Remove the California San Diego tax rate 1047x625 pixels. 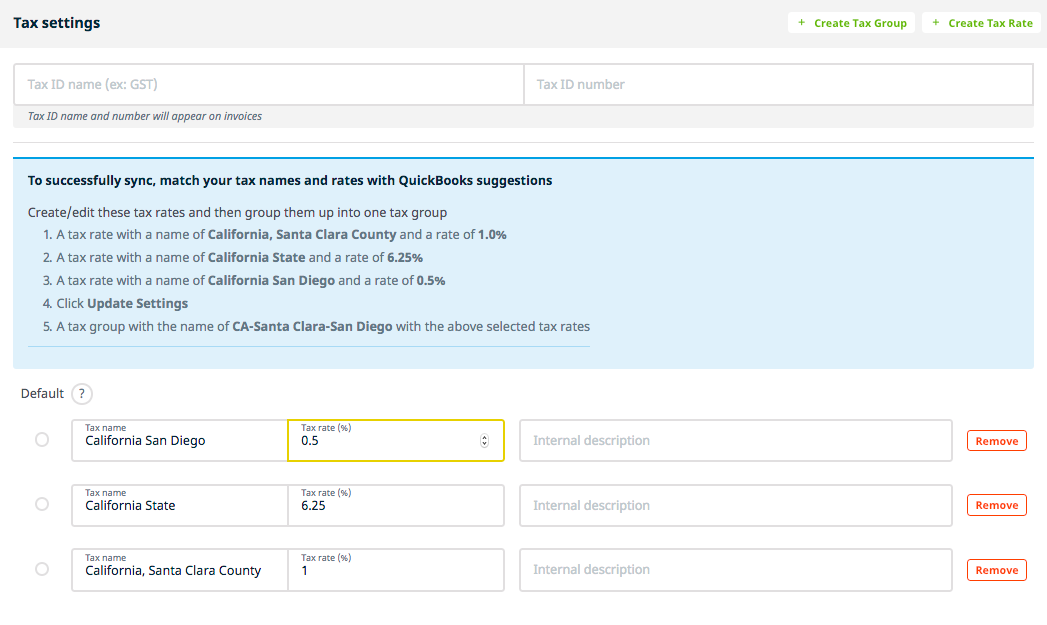point(996,441)
